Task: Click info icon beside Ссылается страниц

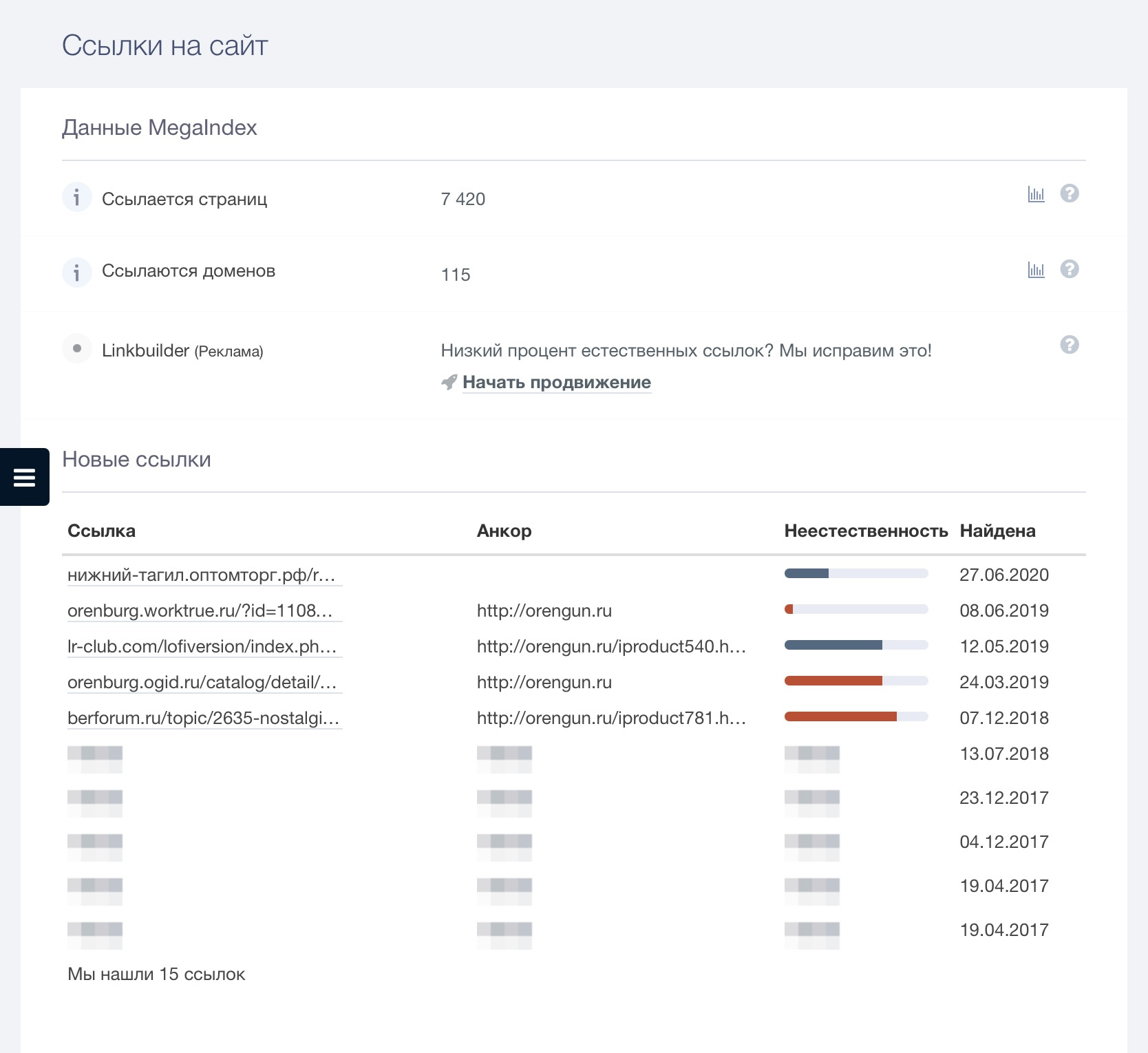Action: (x=76, y=198)
